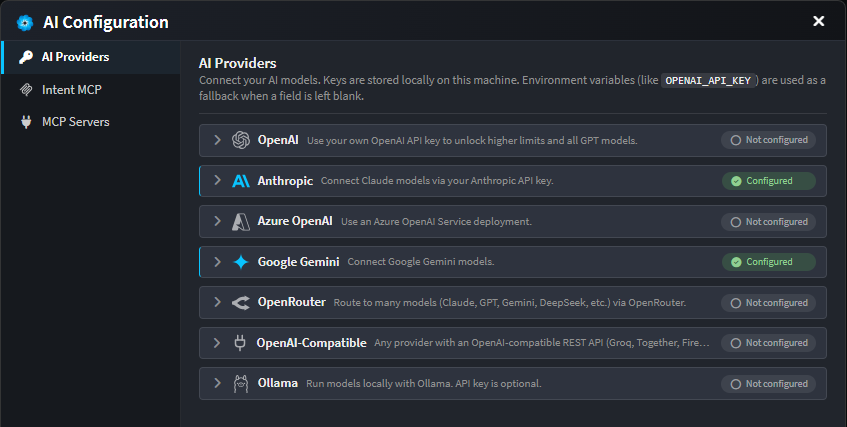Click the OpenRouter provider name
Viewport: 847px width, 427px height.
click(x=291, y=302)
